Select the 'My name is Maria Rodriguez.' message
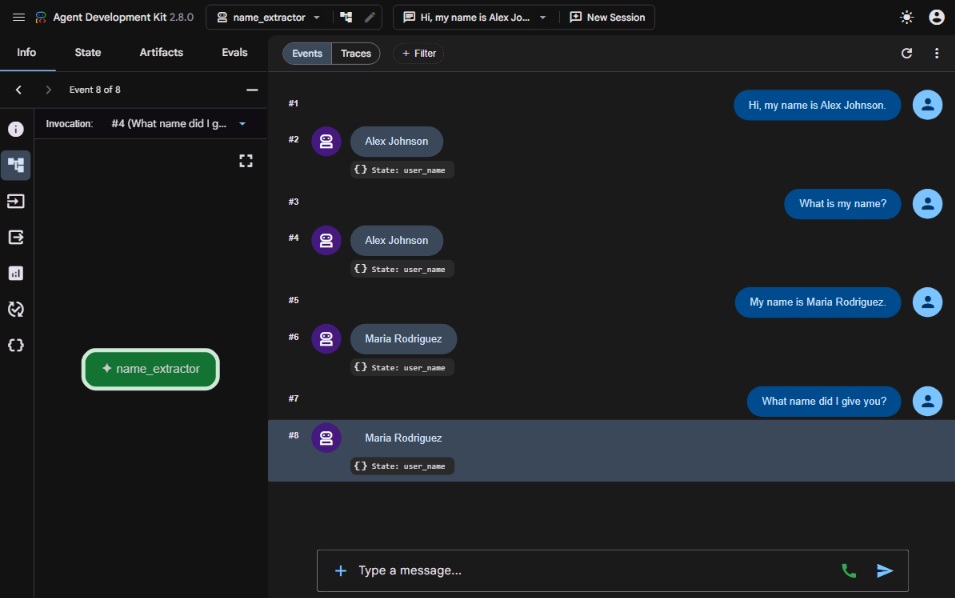 click(x=817, y=302)
